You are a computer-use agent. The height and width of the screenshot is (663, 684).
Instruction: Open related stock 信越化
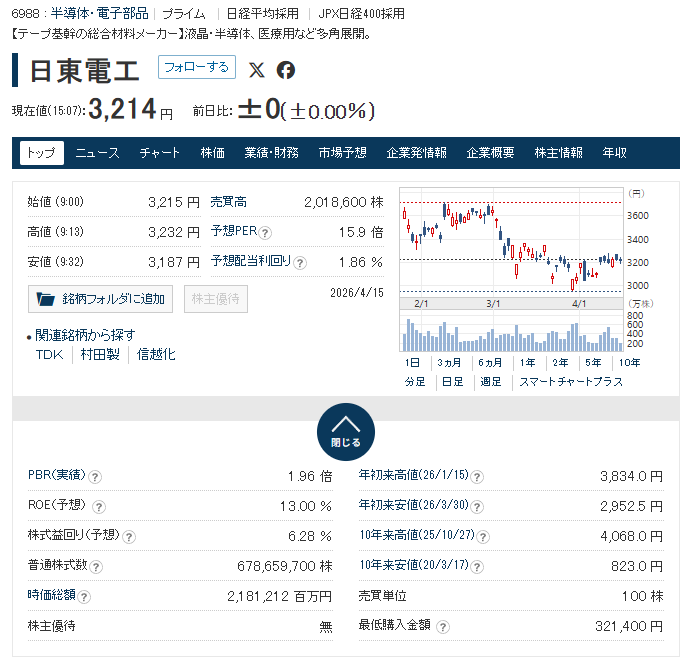156,354
